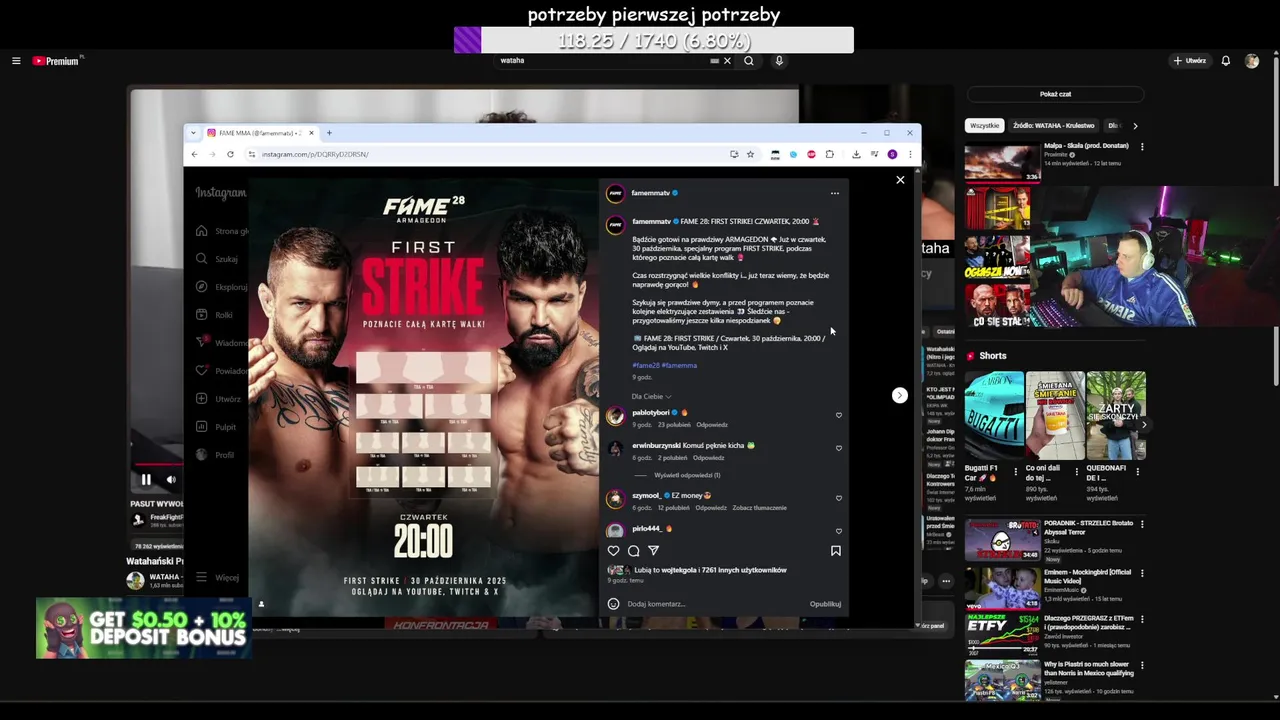
Task: Save the post with bookmark icon
Action: tap(835, 551)
